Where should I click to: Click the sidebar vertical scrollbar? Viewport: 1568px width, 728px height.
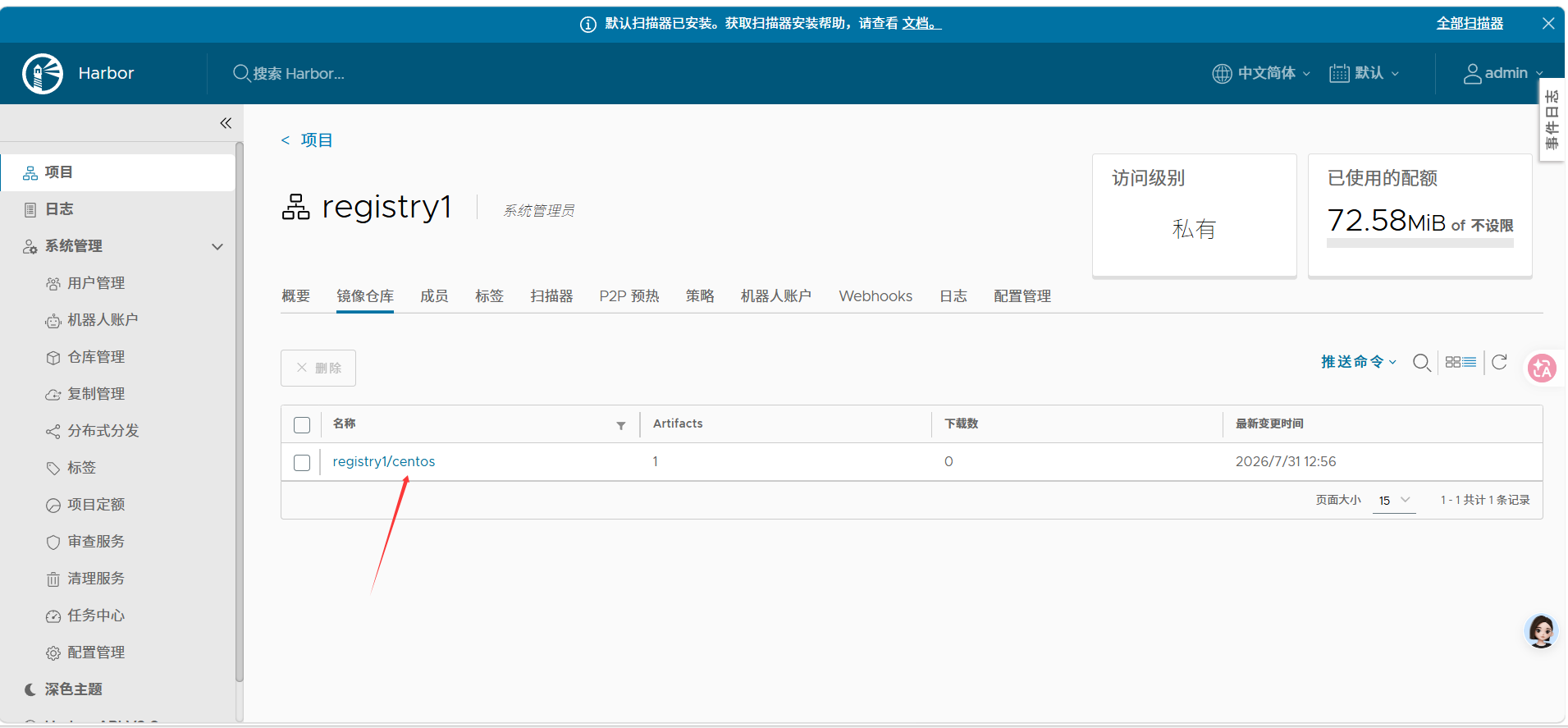click(x=240, y=412)
